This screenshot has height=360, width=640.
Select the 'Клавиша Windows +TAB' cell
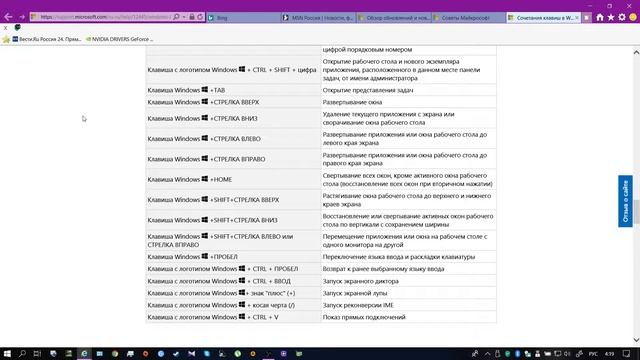(233, 90)
